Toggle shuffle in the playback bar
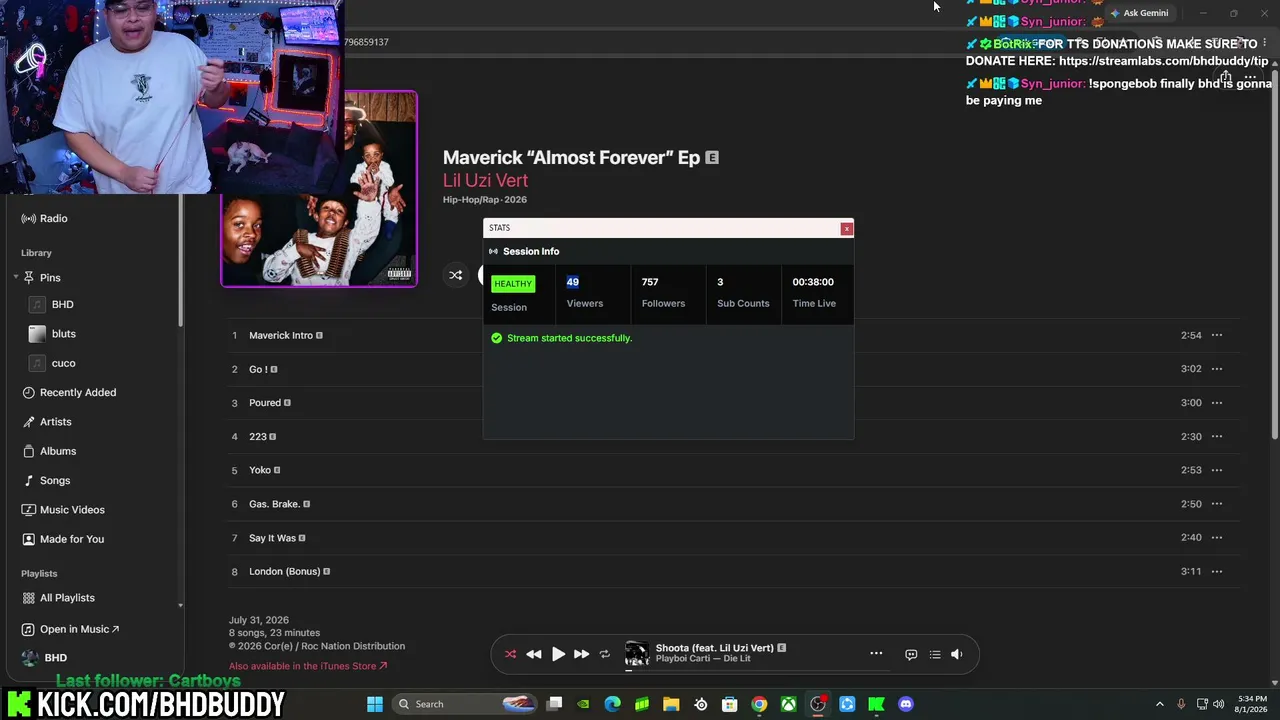The image size is (1280, 720). (x=510, y=654)
